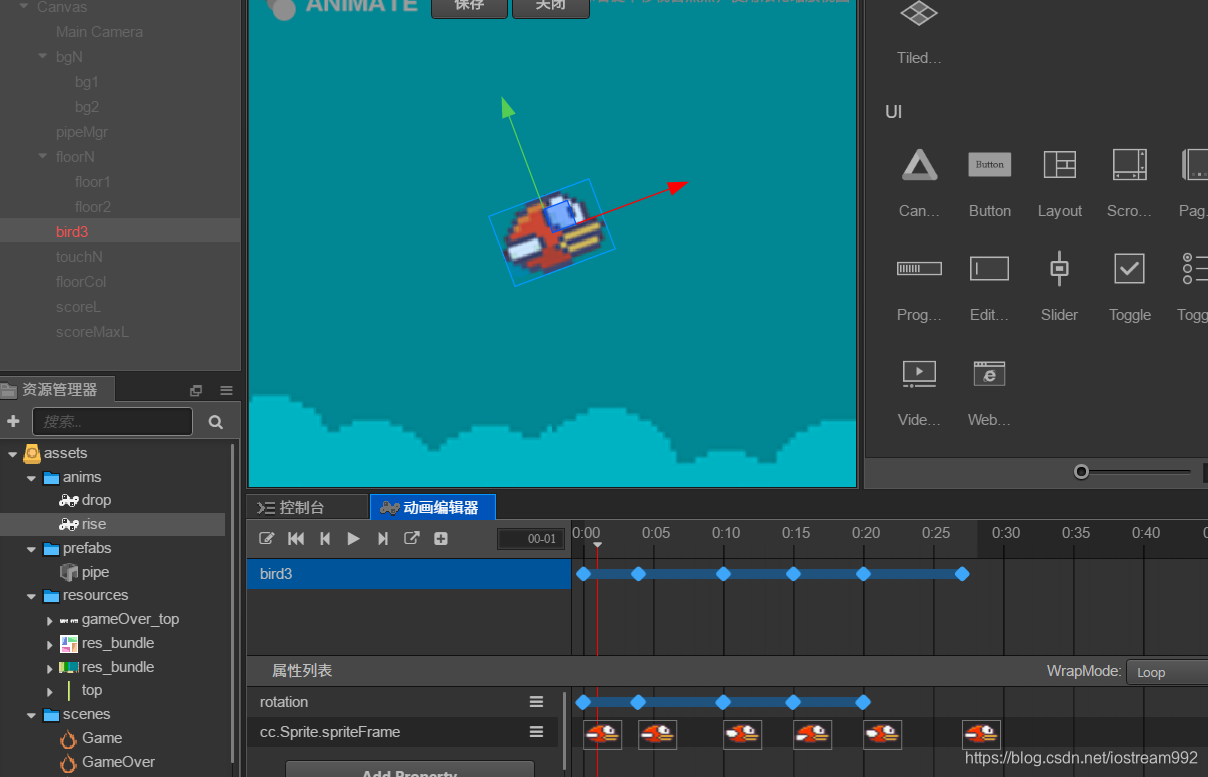
Task: Open the Game scene asset
Action: [x=102, y=738]
